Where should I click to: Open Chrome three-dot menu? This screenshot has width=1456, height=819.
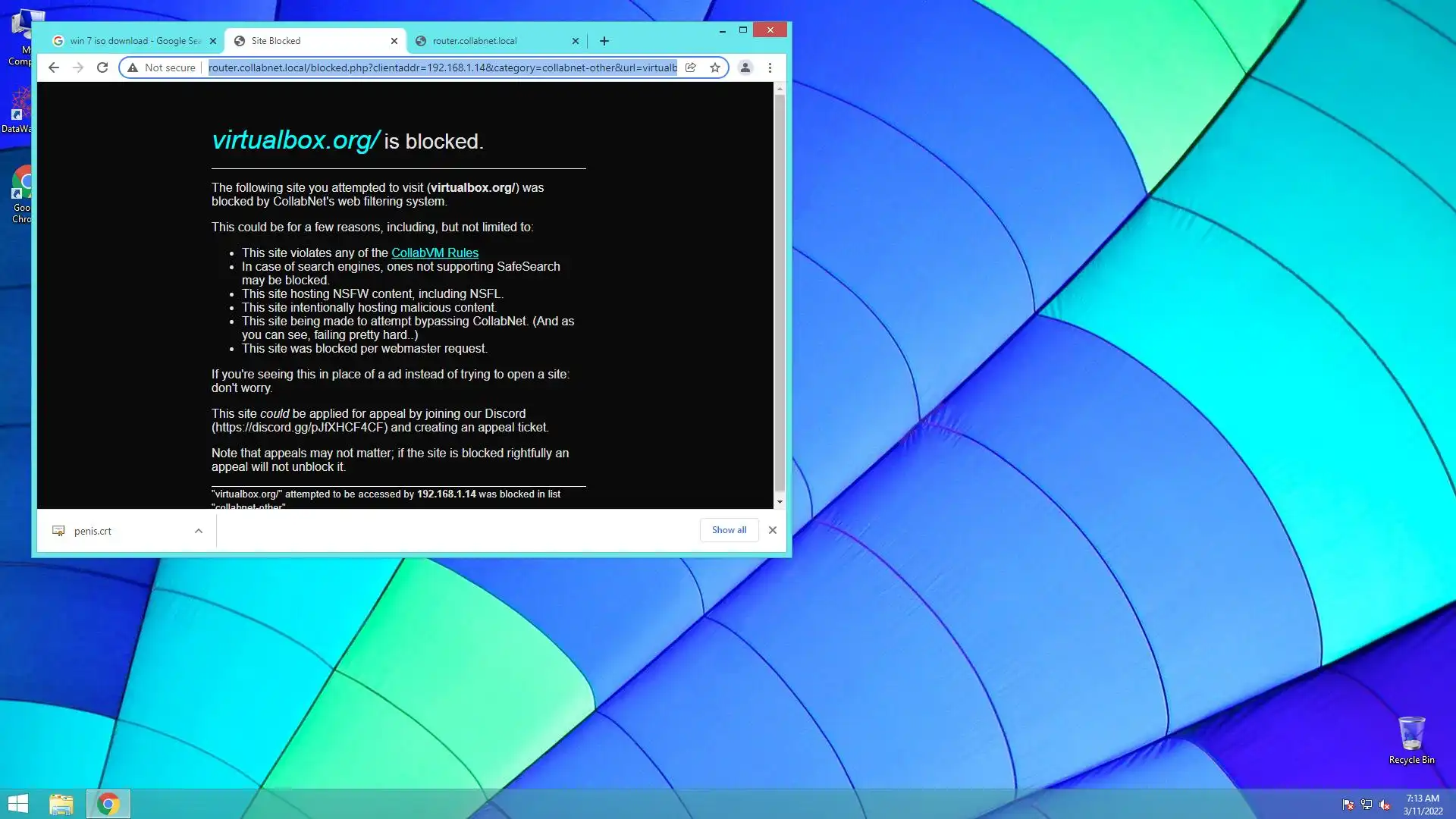770,67
